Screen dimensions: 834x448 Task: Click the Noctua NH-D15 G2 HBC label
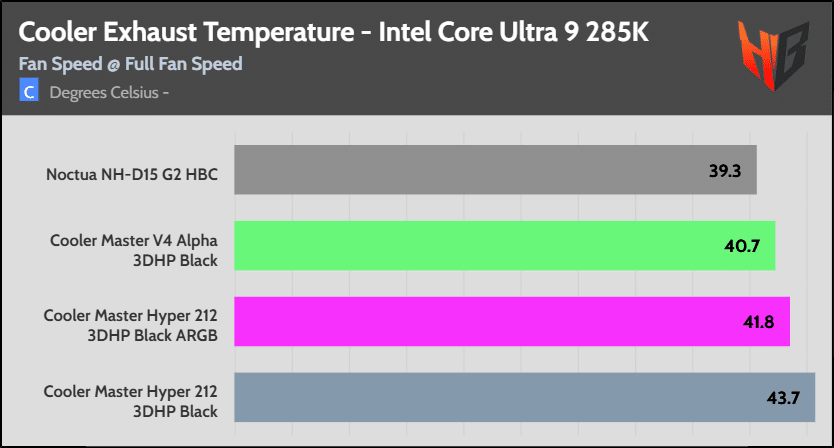point(132,175)
